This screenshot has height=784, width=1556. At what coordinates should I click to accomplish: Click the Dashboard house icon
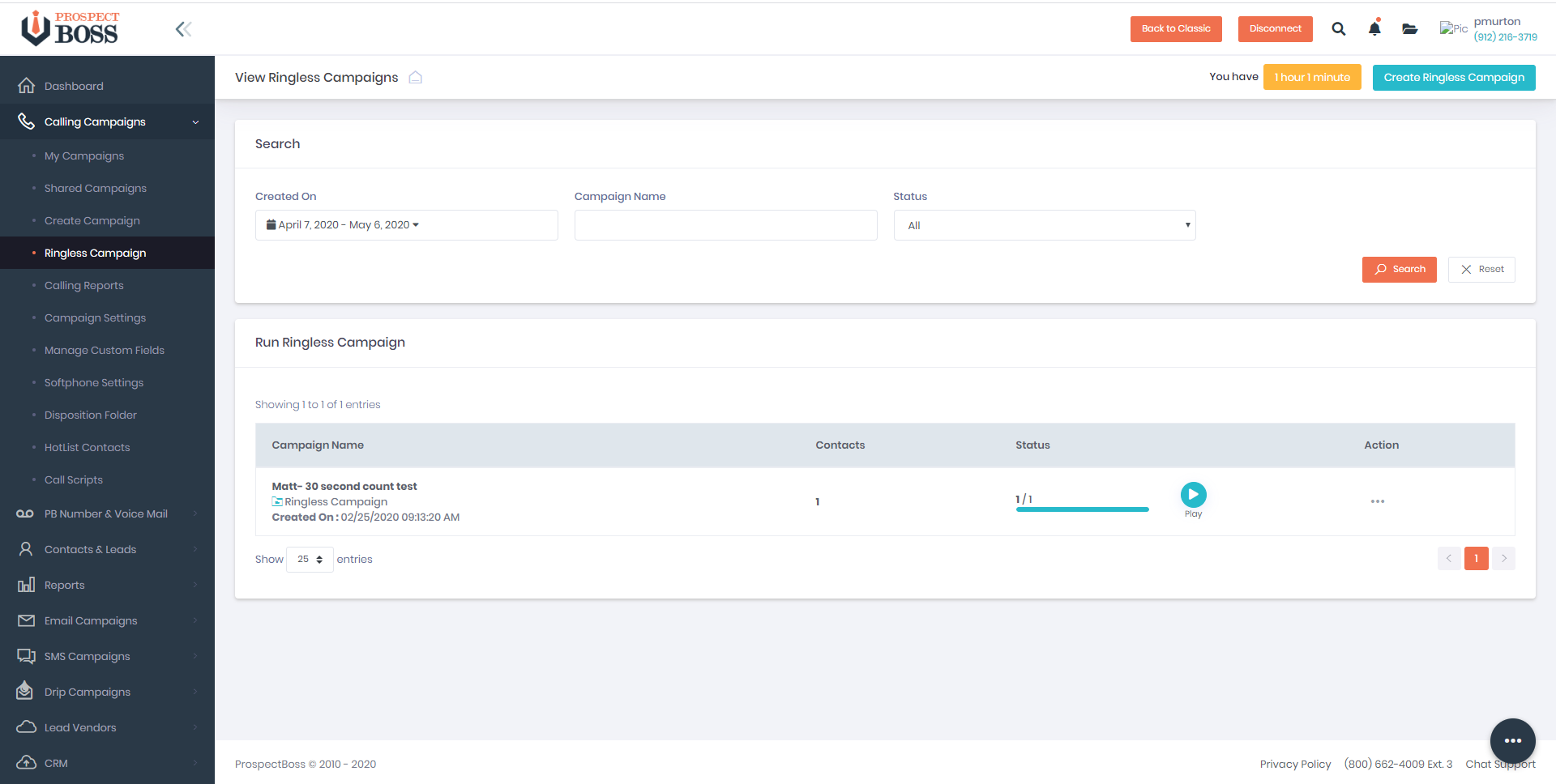click(26, 86)
